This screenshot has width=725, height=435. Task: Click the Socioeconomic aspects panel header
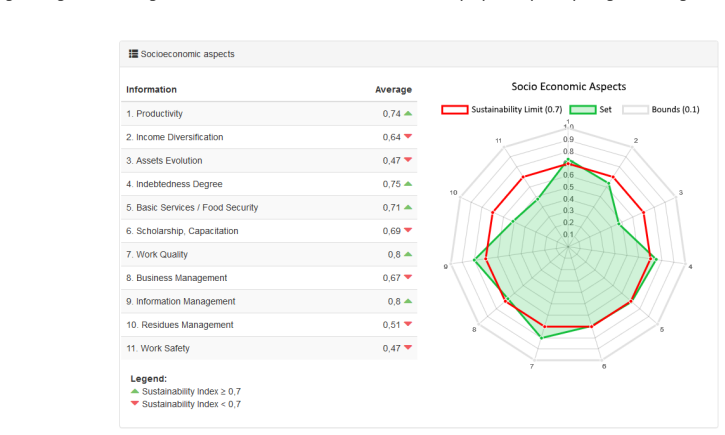pos(418,54)
